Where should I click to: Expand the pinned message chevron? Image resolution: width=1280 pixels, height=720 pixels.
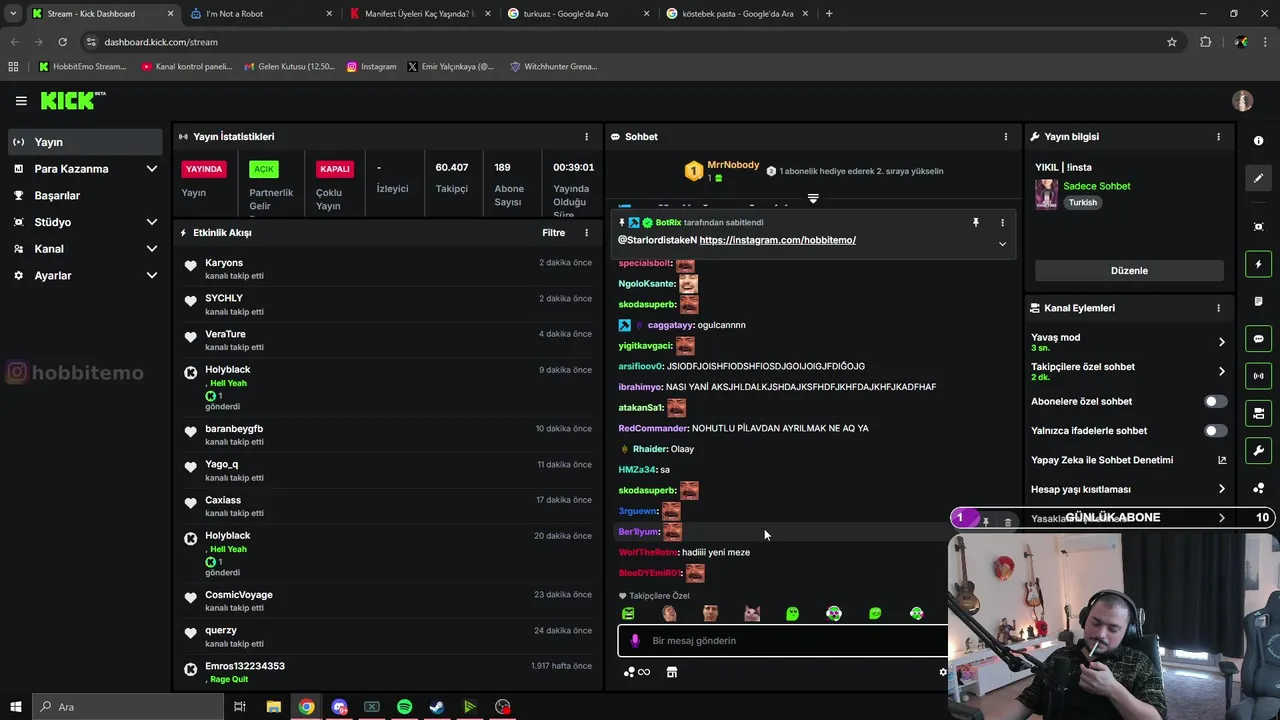tap(1002, 244)
